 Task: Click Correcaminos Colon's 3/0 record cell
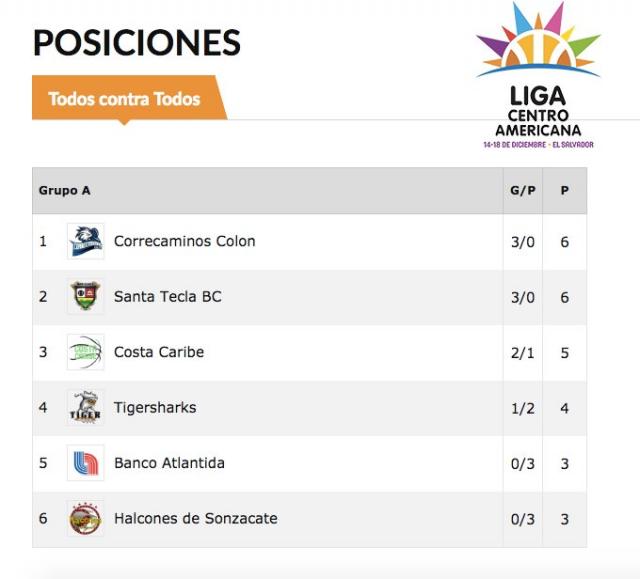(523, 242)
